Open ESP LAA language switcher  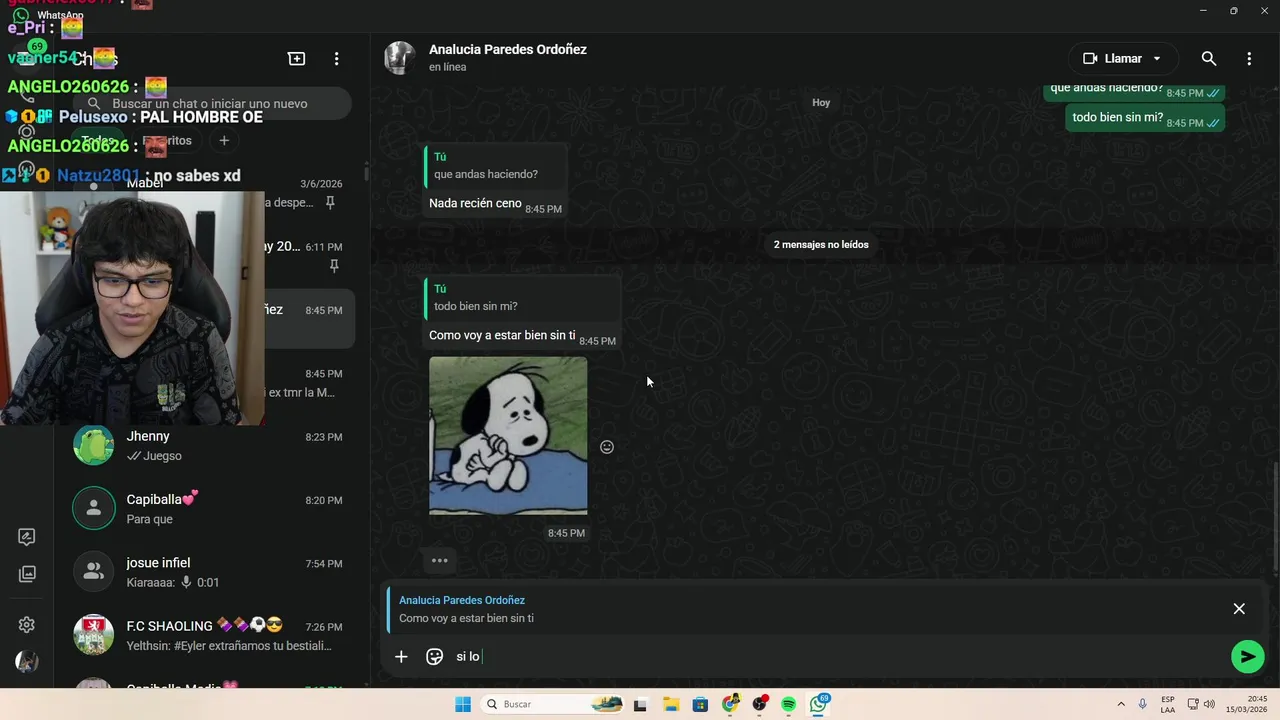click(1168, 704)
